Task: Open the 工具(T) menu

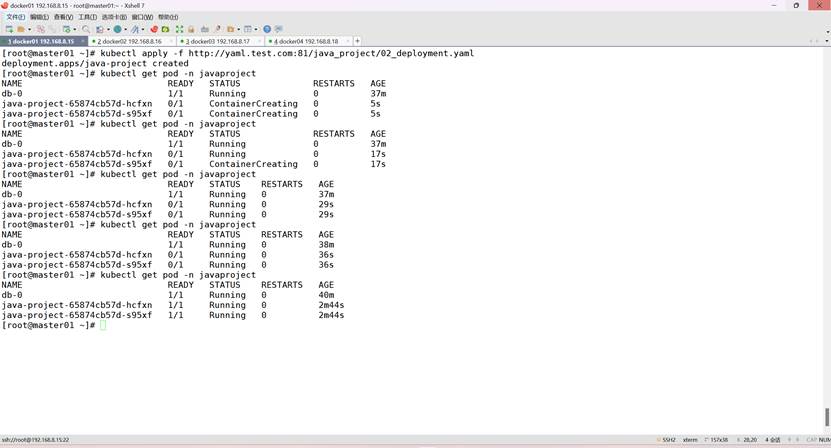Action: click(x=87, y=17)
